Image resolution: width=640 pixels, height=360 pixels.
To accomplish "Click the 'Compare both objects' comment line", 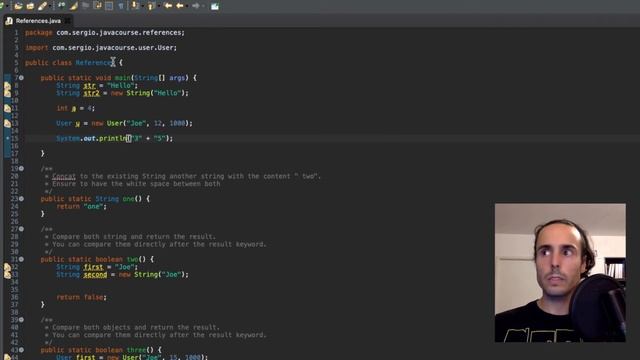I will click(132, 327).
